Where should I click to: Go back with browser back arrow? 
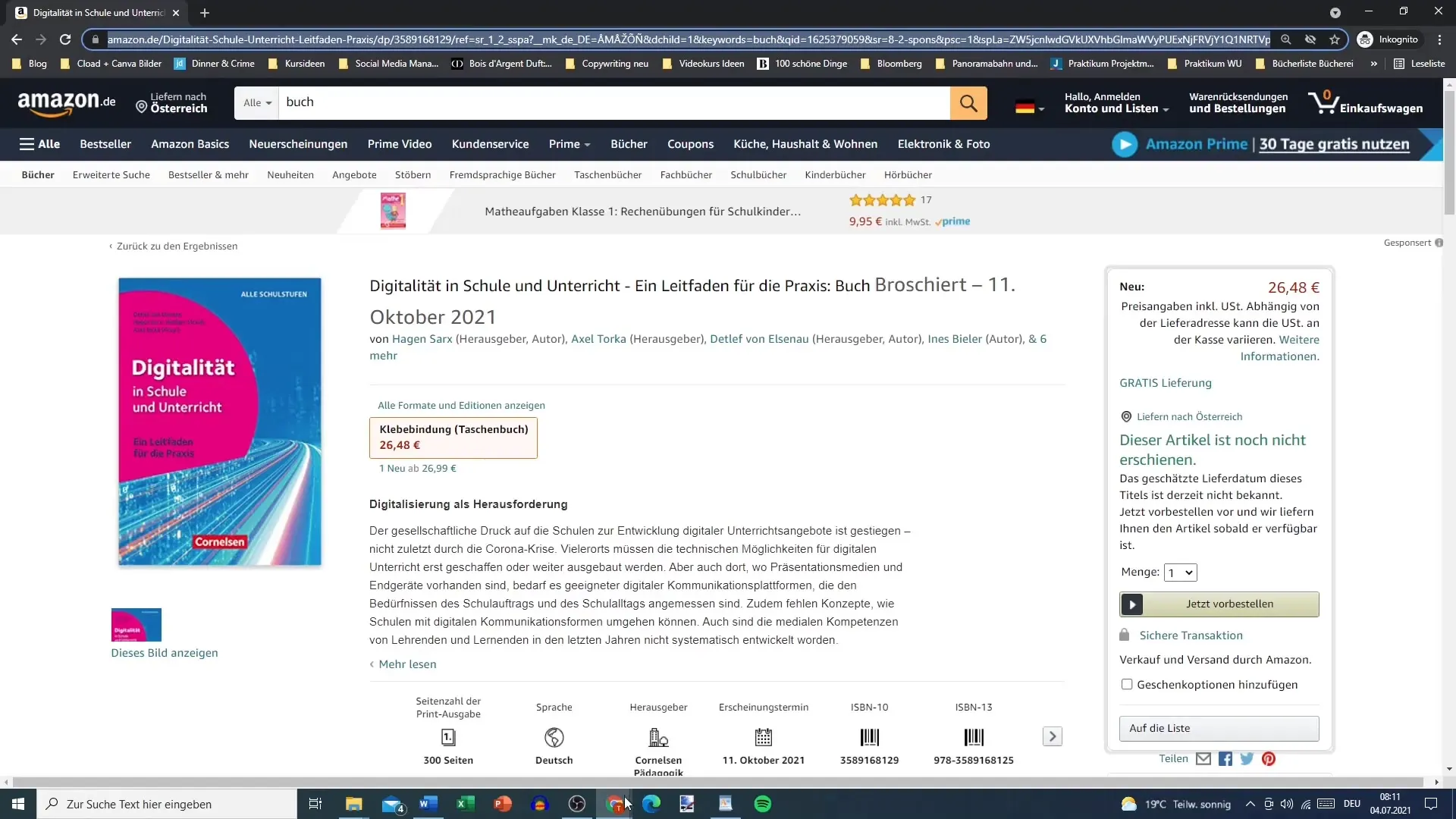coord(17,39)
